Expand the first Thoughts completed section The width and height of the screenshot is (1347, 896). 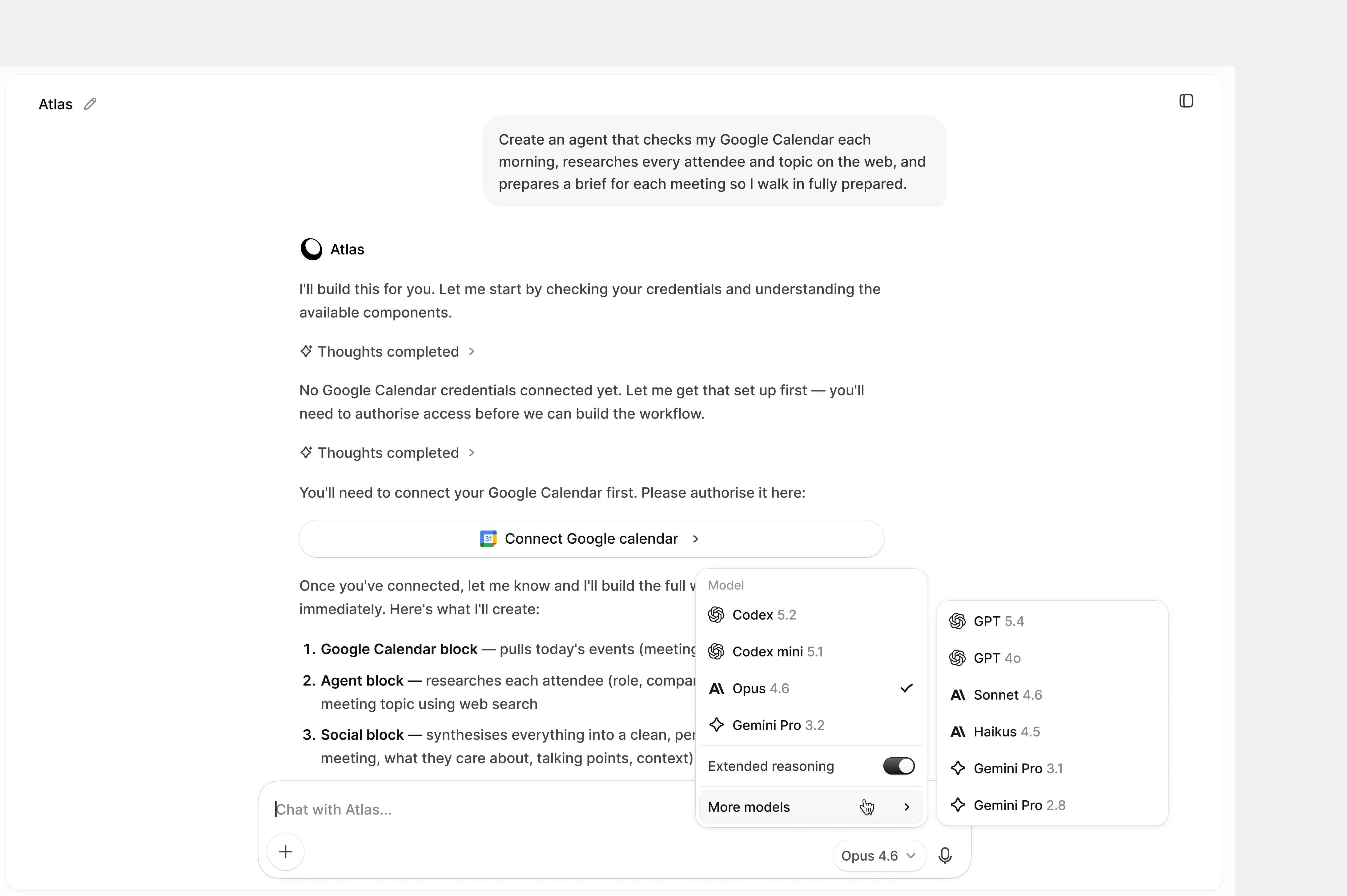pos(388,351)
